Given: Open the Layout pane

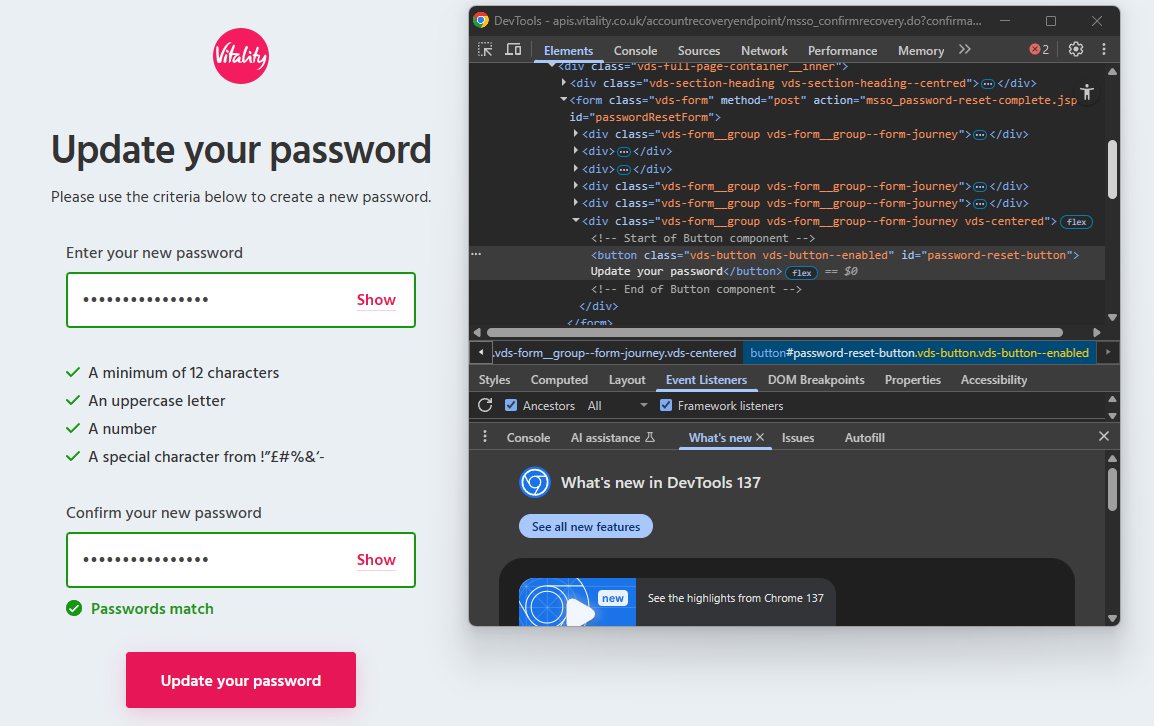Looking at the screenshot, I should [x=627, y=380].
